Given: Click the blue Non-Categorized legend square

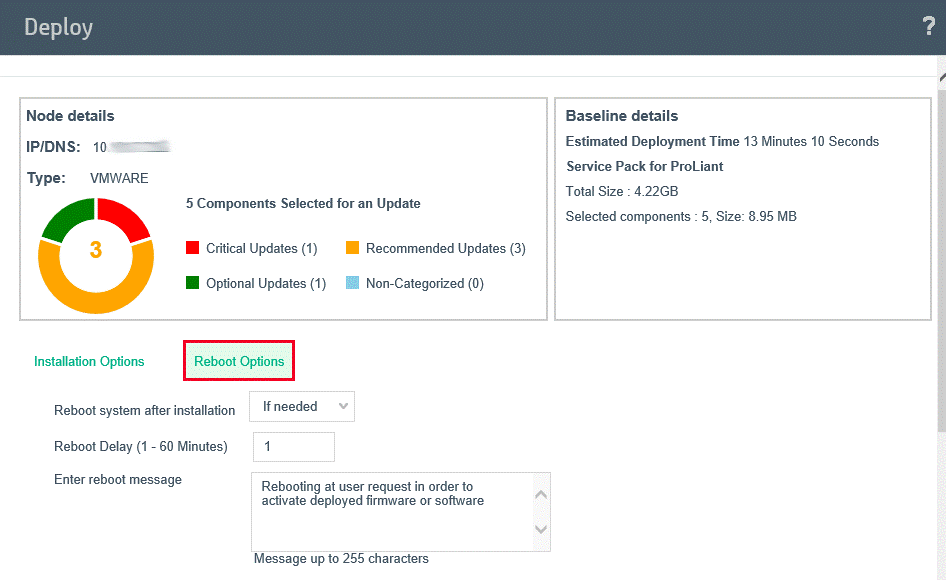Looking at the screenshot, I should click(353, 283).
